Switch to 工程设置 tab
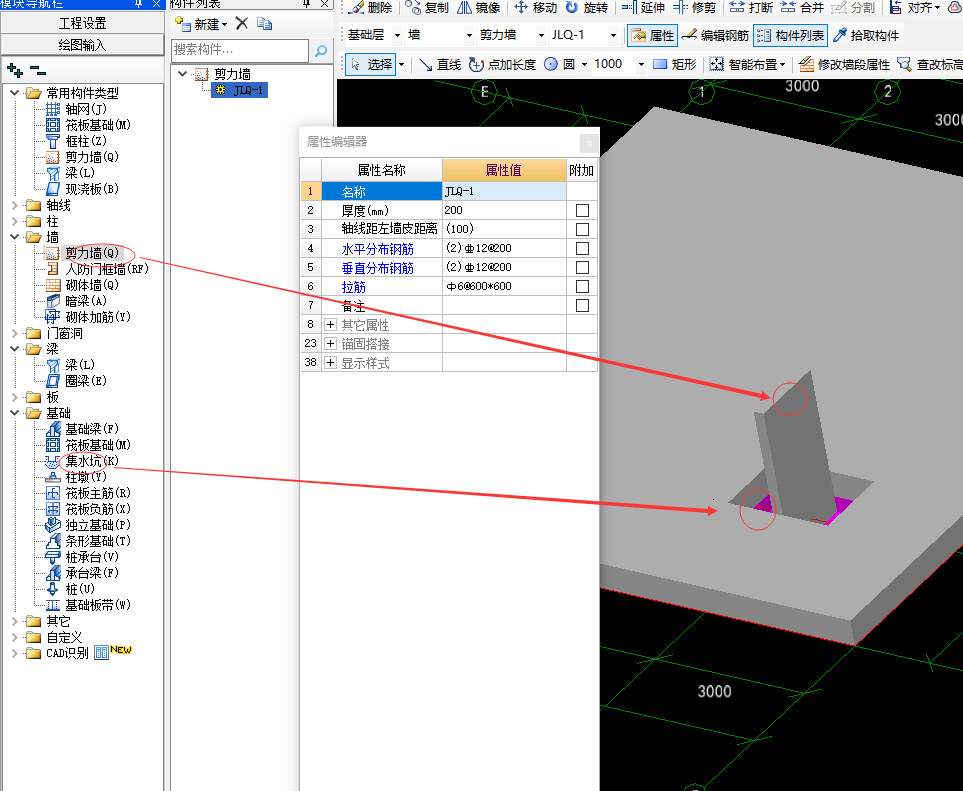Viewport: 963px width, 791px height. click(83, 23)
